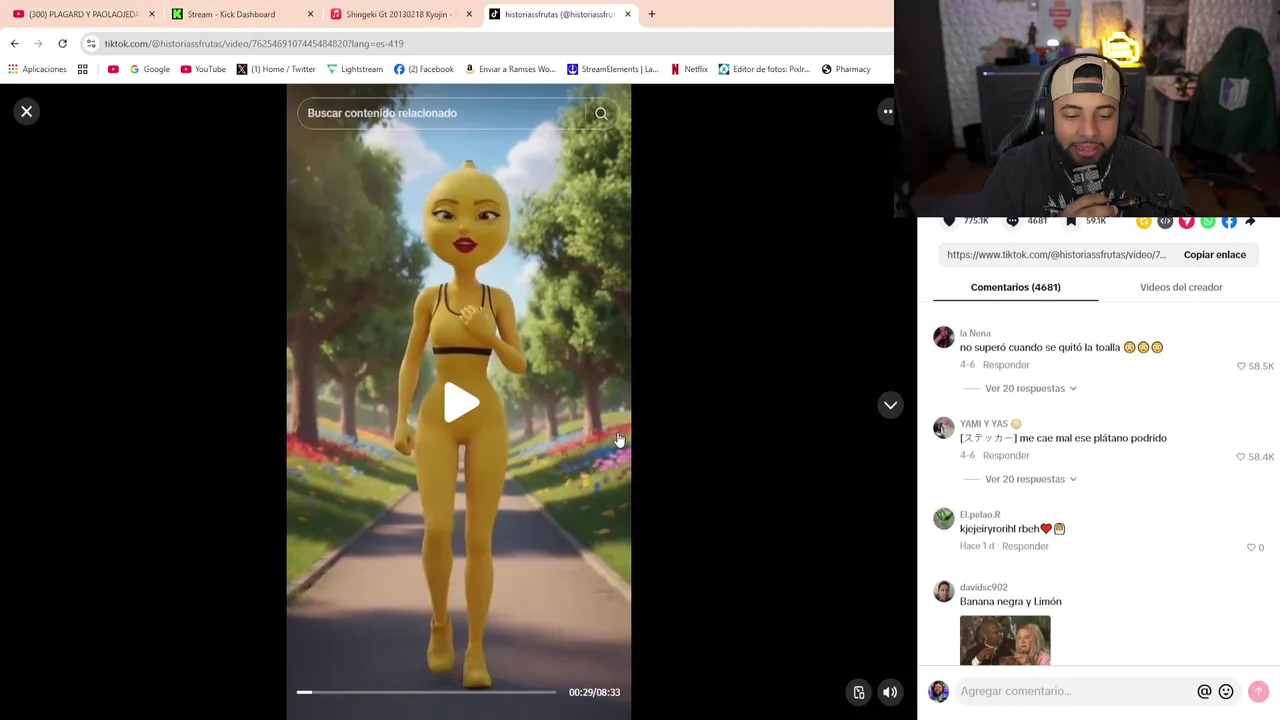This screenshot has height=720, width=1280.
Task: Open El.pelao.R's profile avatar
Action: [944, 518]
